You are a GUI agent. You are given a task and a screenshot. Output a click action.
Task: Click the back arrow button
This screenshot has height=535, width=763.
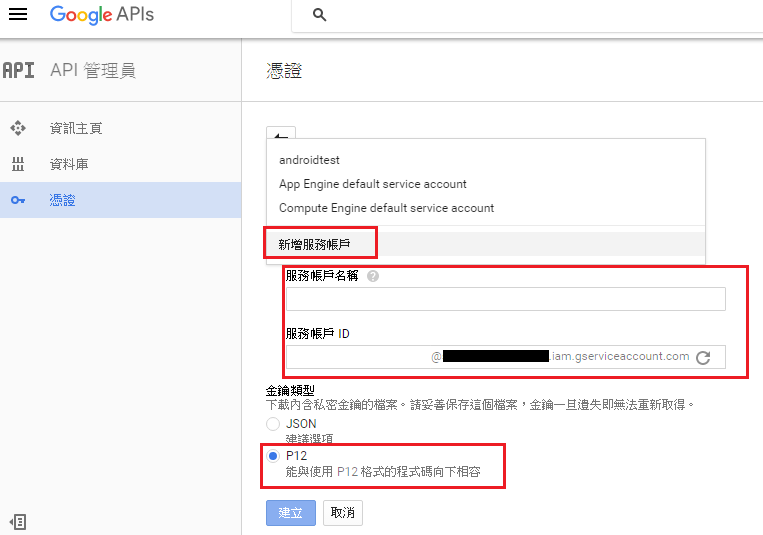(281, 133)
